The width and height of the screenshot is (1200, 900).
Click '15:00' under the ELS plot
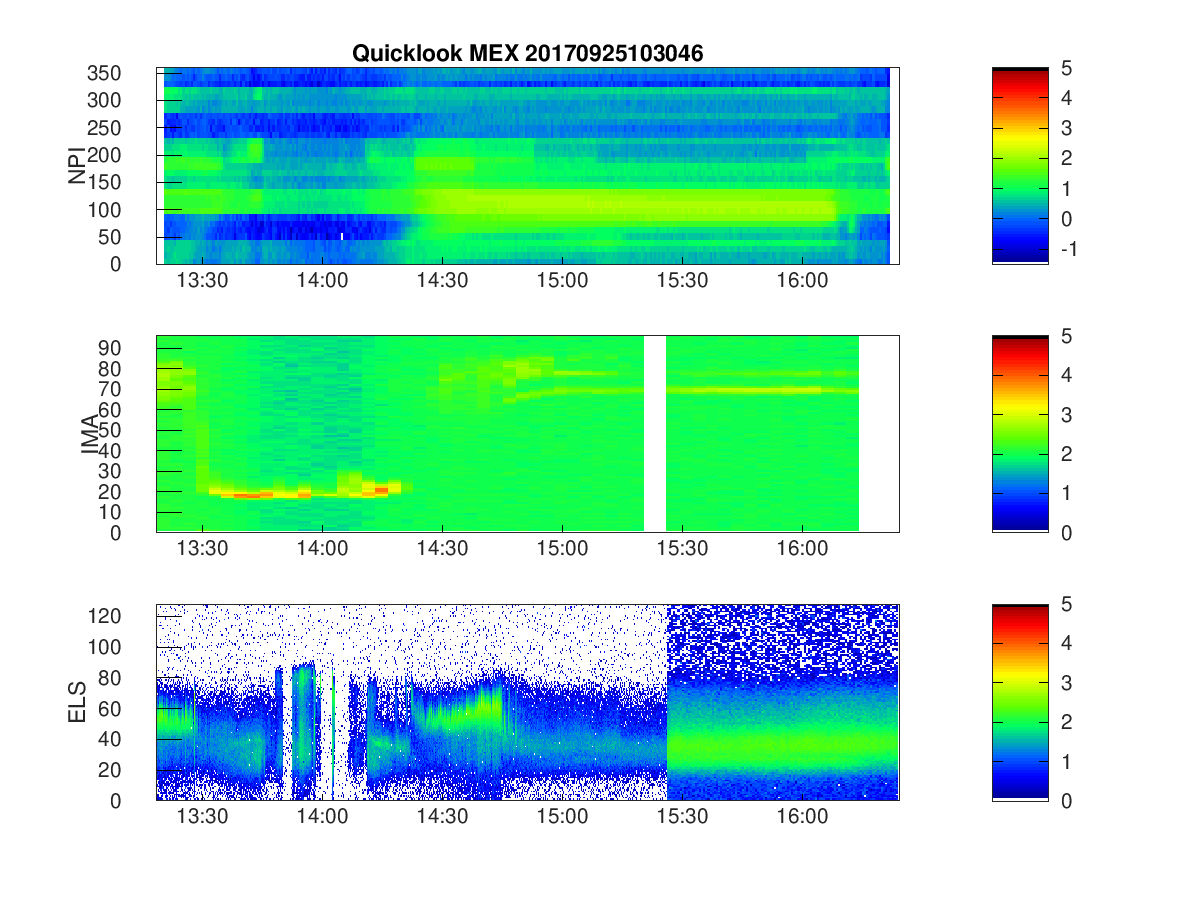click(562, 817)
